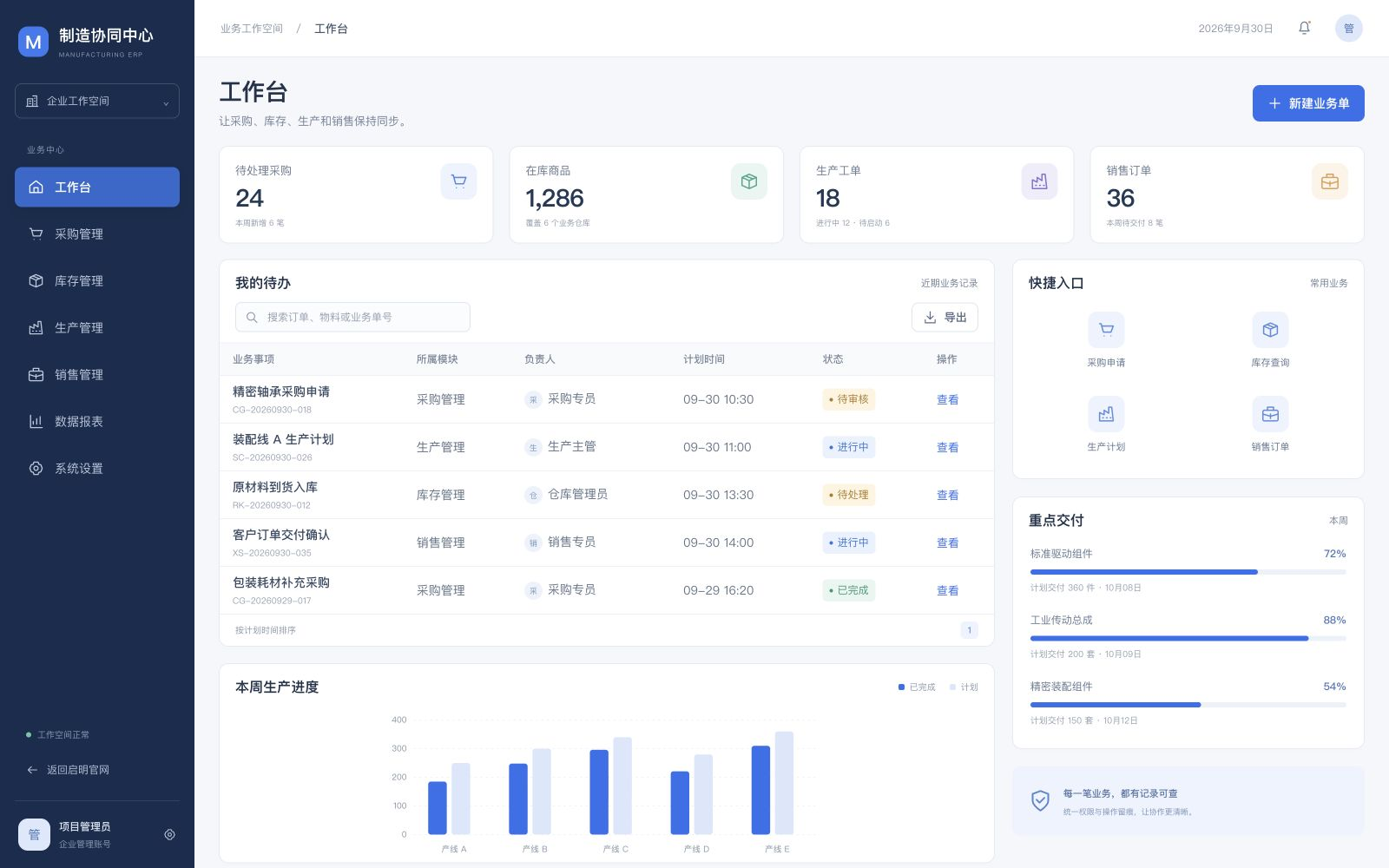The height and width of the screenshot is (868, 1389).
Task: Click the 标准驱动组件 72% progress bar
Action: pos(1188,572)
